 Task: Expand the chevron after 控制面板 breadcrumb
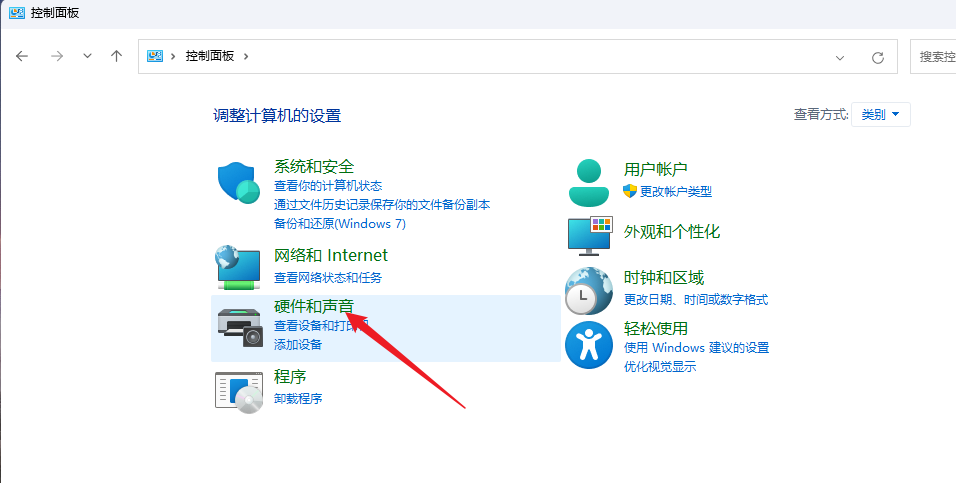click(x=246, y=56)
